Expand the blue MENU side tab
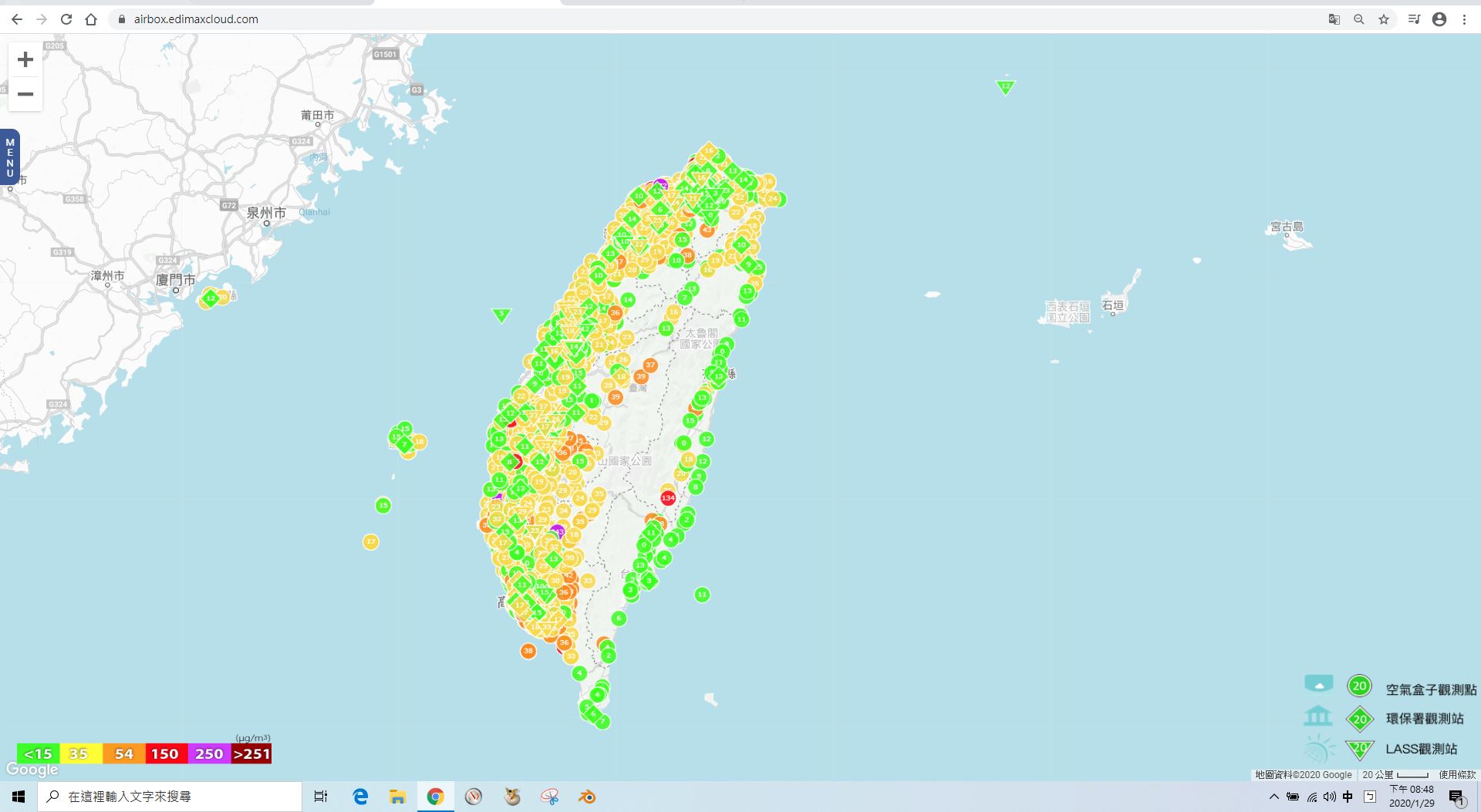The image size is (1481, 812). pos(10,157)
